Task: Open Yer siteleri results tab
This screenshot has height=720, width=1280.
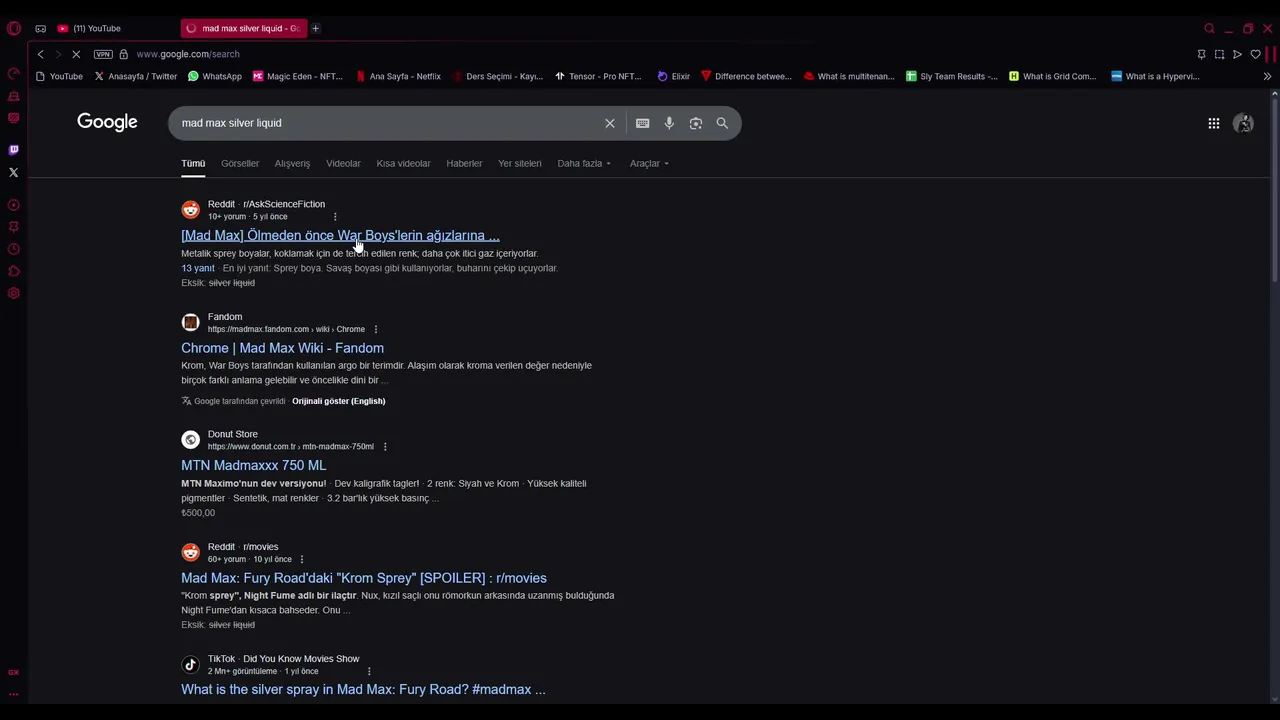Action: pos(519,163)
